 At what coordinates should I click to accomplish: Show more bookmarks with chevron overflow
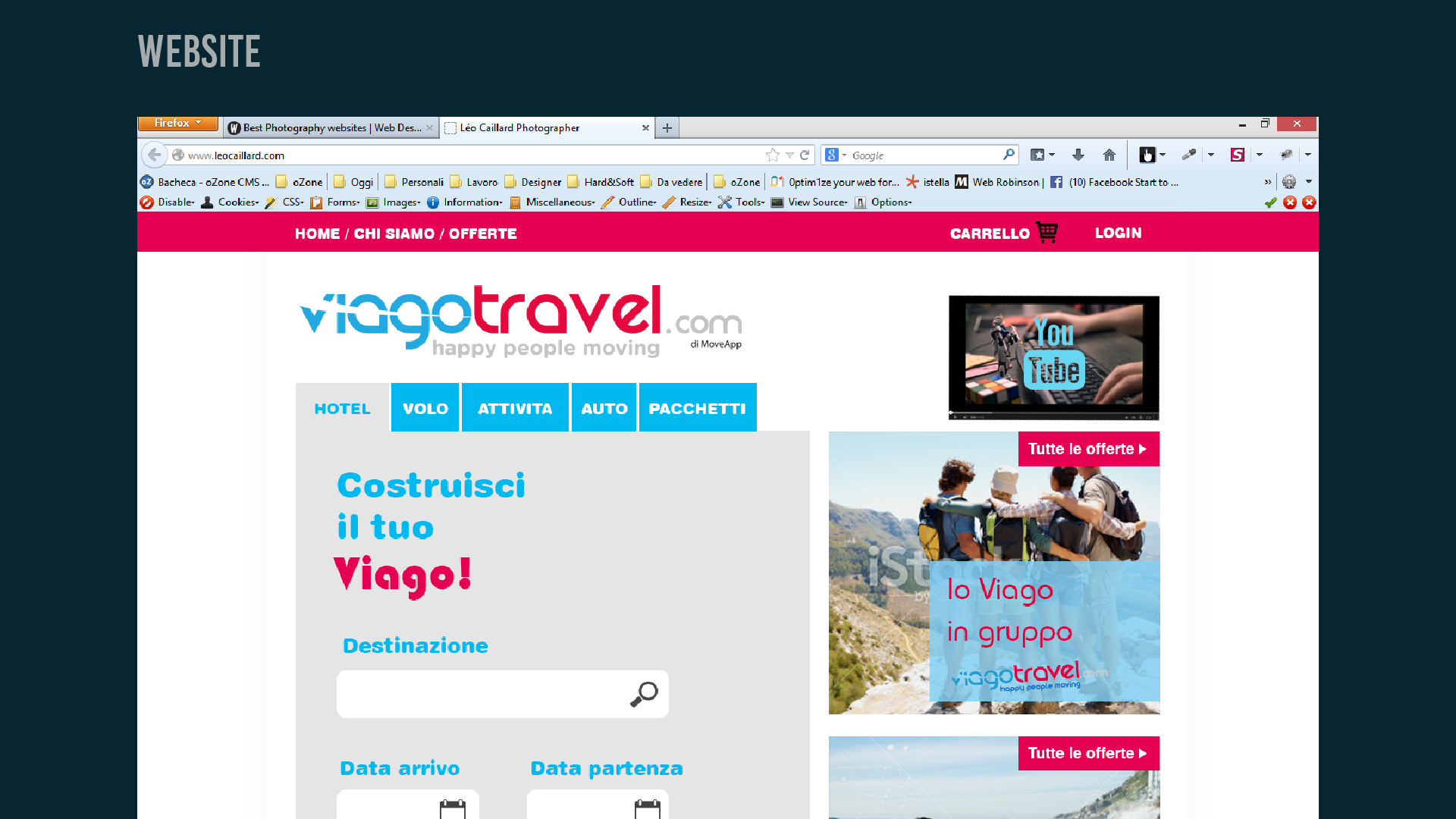tap(1267, 182)
